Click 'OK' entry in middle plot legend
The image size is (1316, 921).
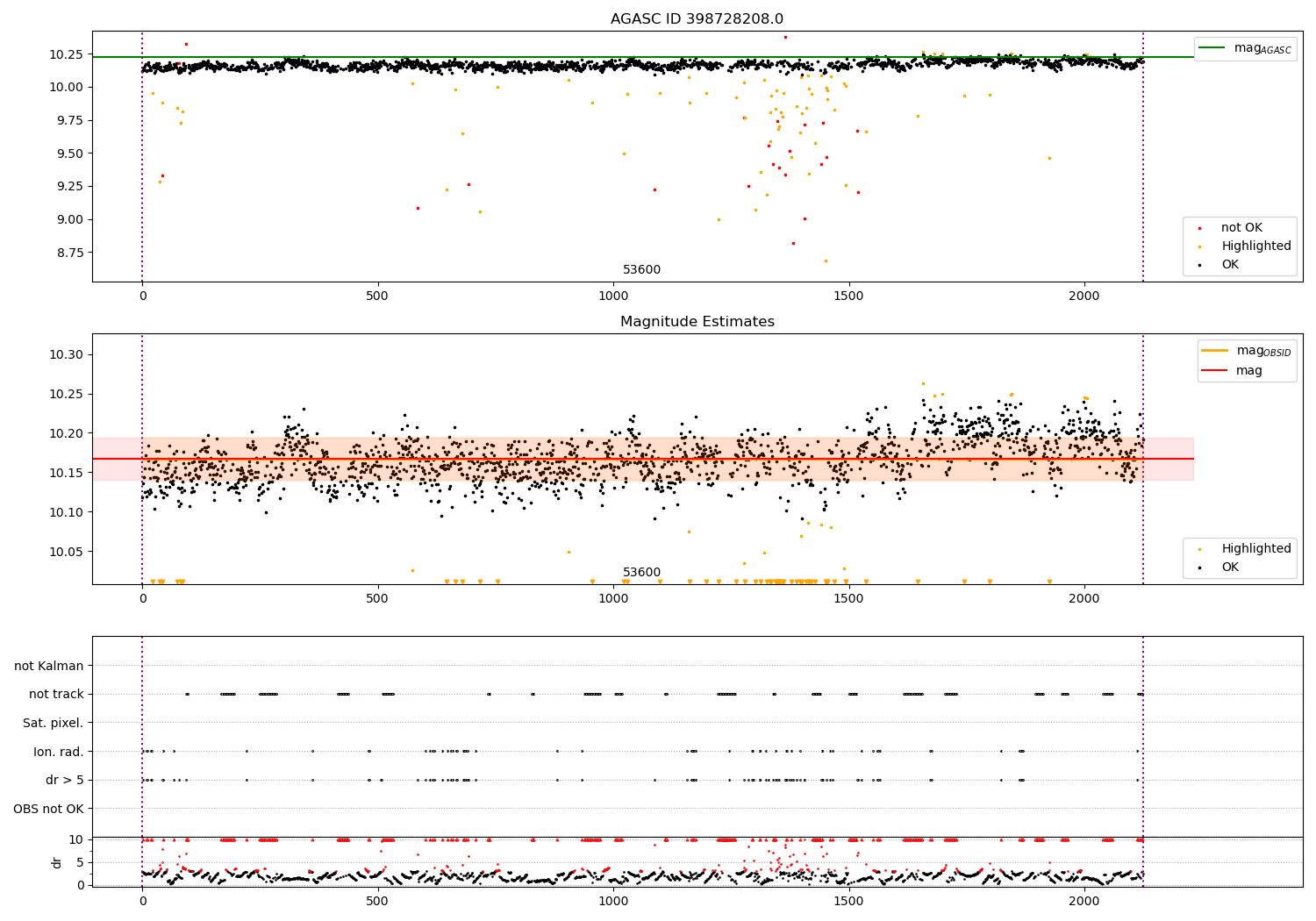point(1230,568)
